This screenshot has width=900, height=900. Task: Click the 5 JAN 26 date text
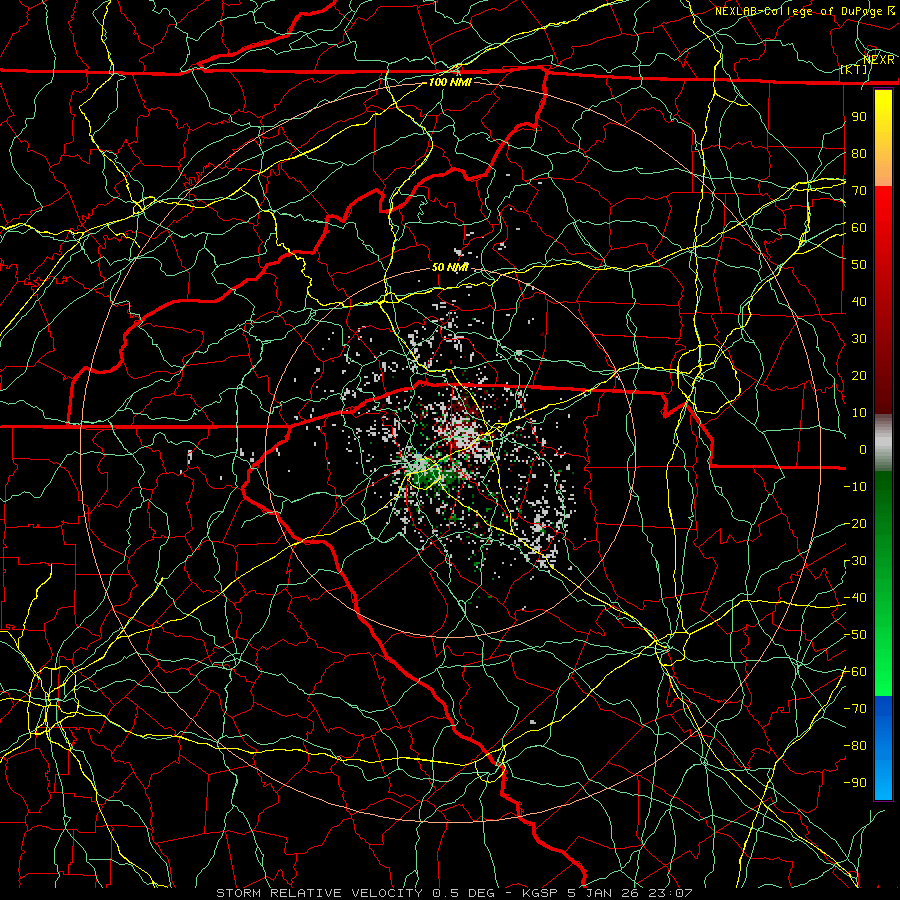(x=603, y=893)
